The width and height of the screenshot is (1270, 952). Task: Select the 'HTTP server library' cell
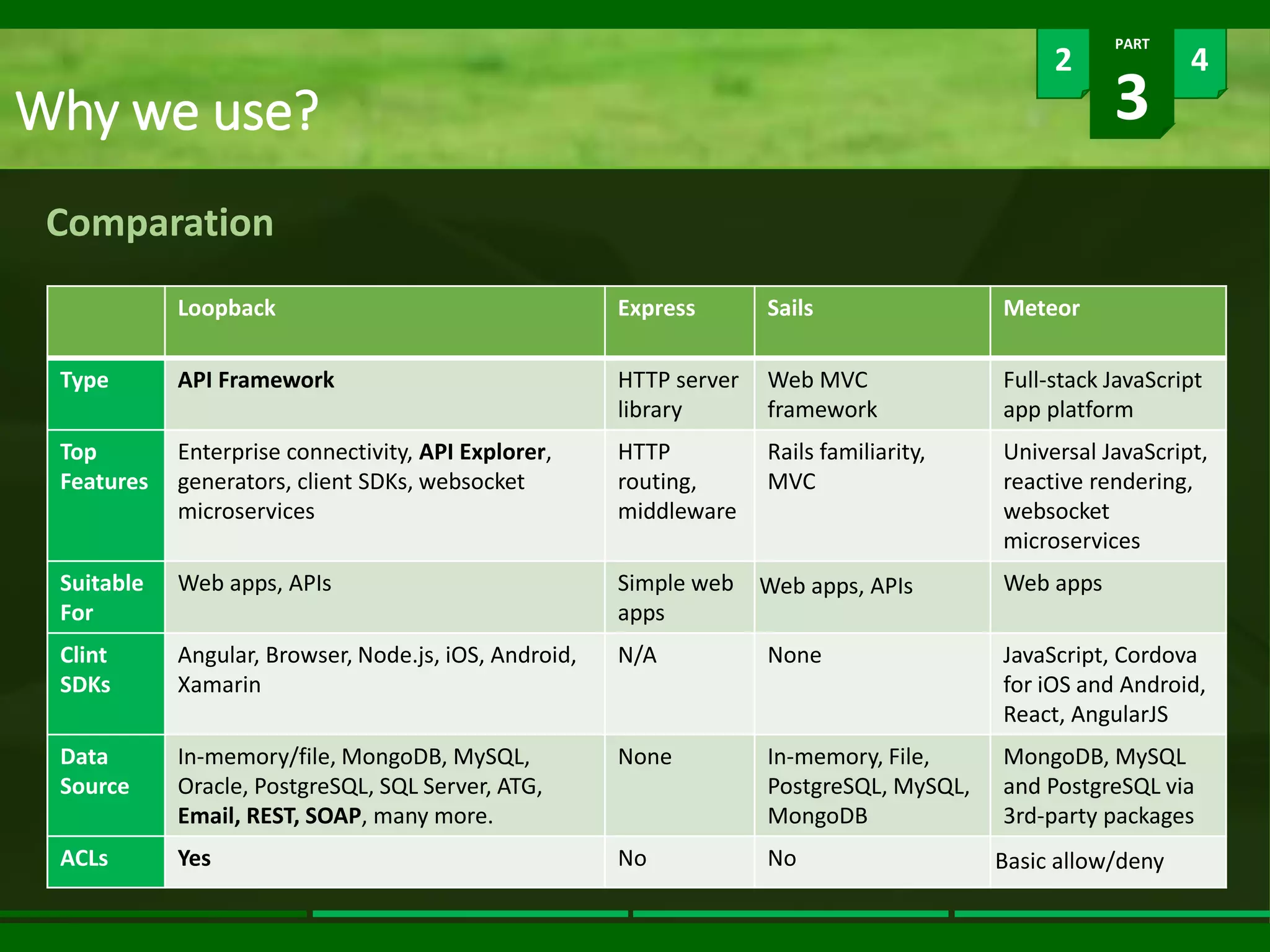click(x=680, y=394)
